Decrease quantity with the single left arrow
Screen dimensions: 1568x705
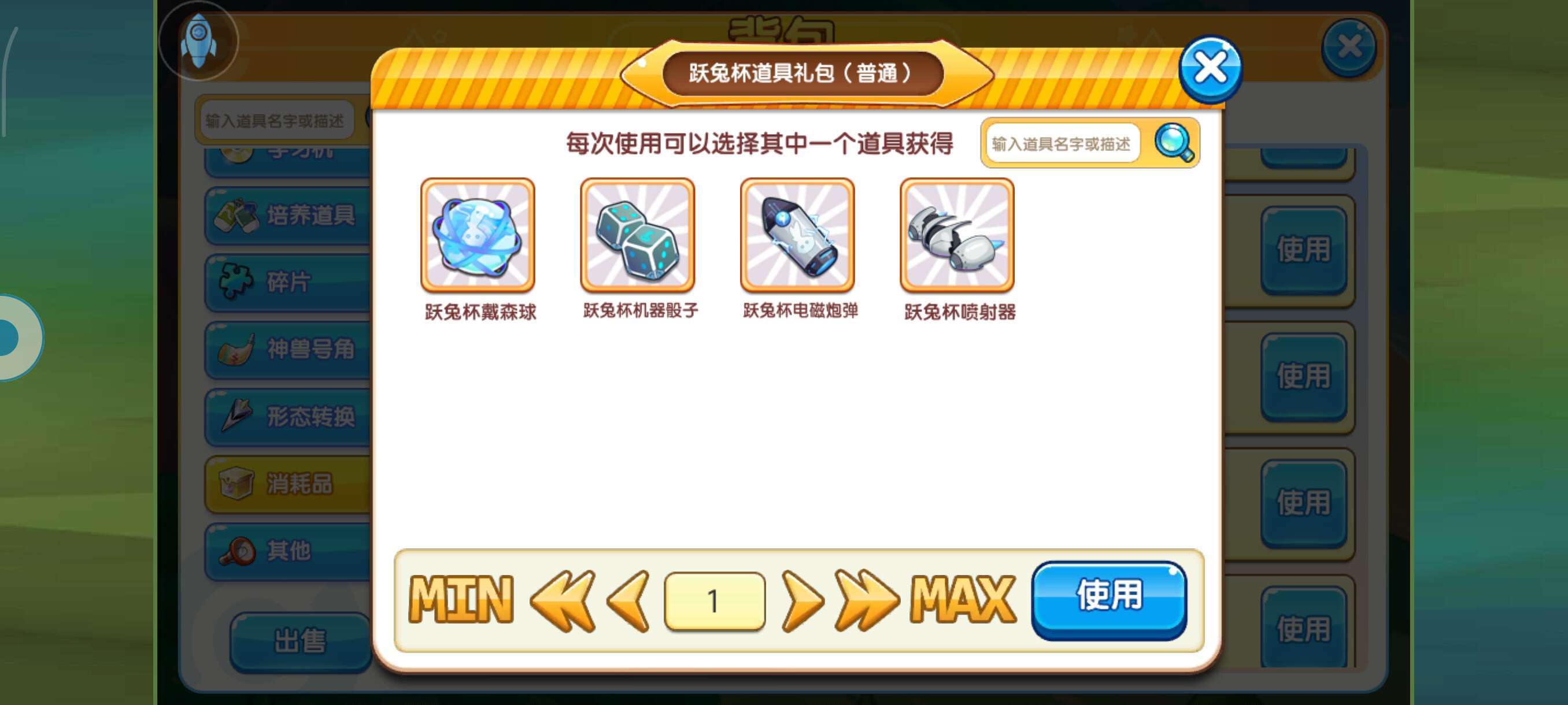click(x=627, y=601)
